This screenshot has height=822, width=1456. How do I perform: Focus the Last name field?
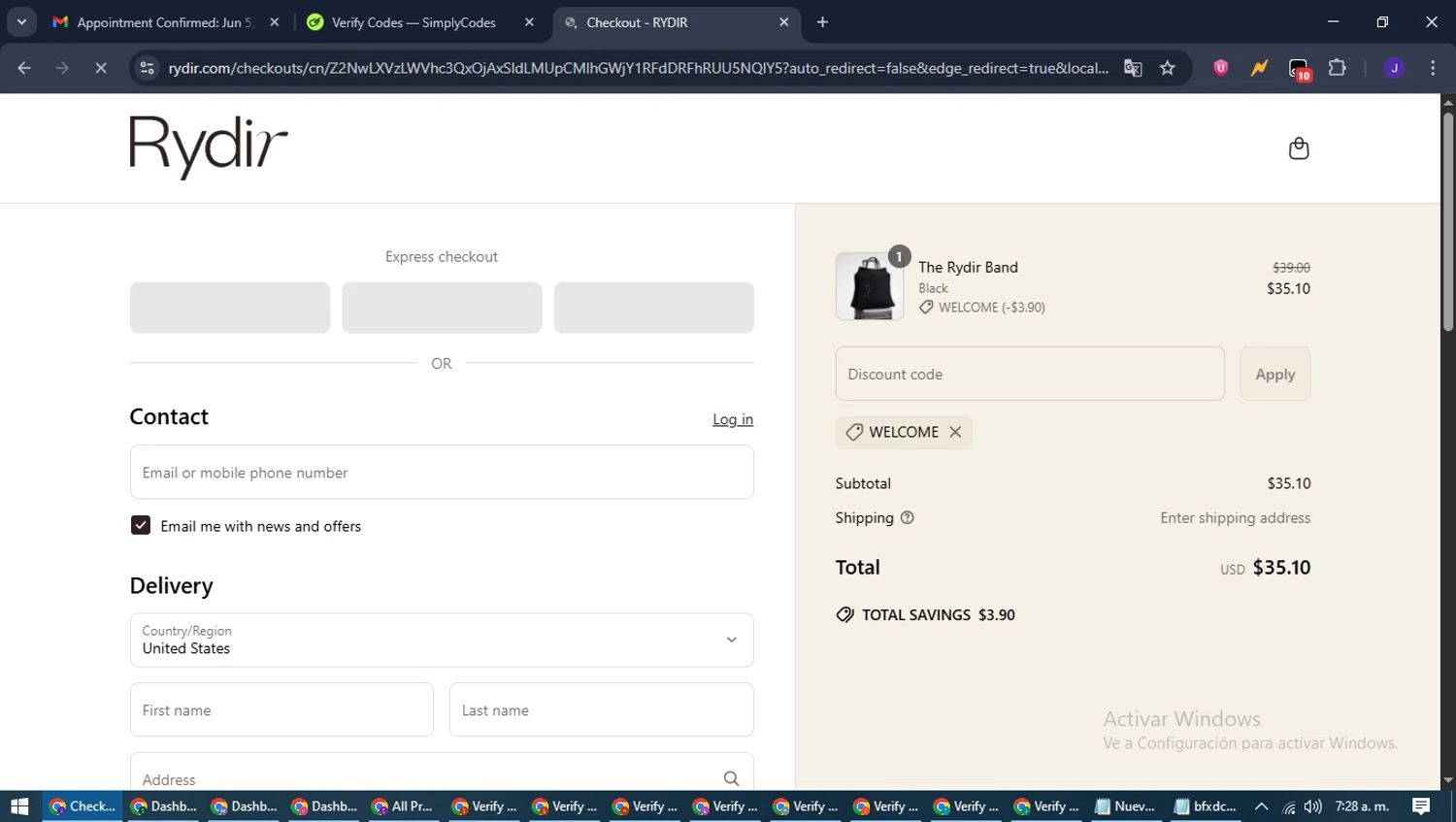click(x=602, y=709)
